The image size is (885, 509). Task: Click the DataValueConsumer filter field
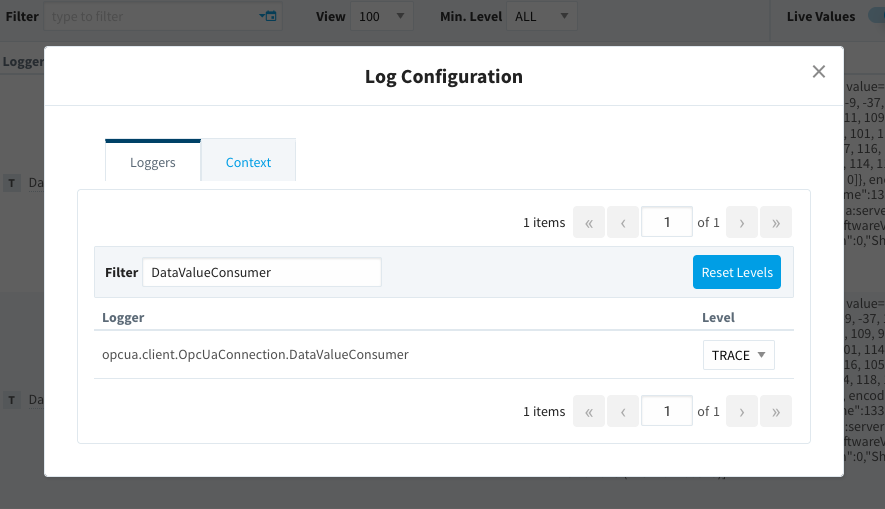pyautogui.click(x=261, y=272)
